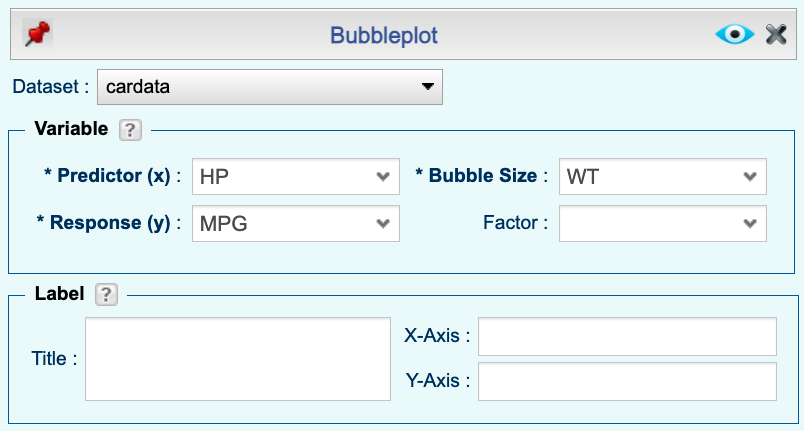Close the Bubbleplot dialog
This screenshot has width=804, height=431.
click(x=777, y=35)
